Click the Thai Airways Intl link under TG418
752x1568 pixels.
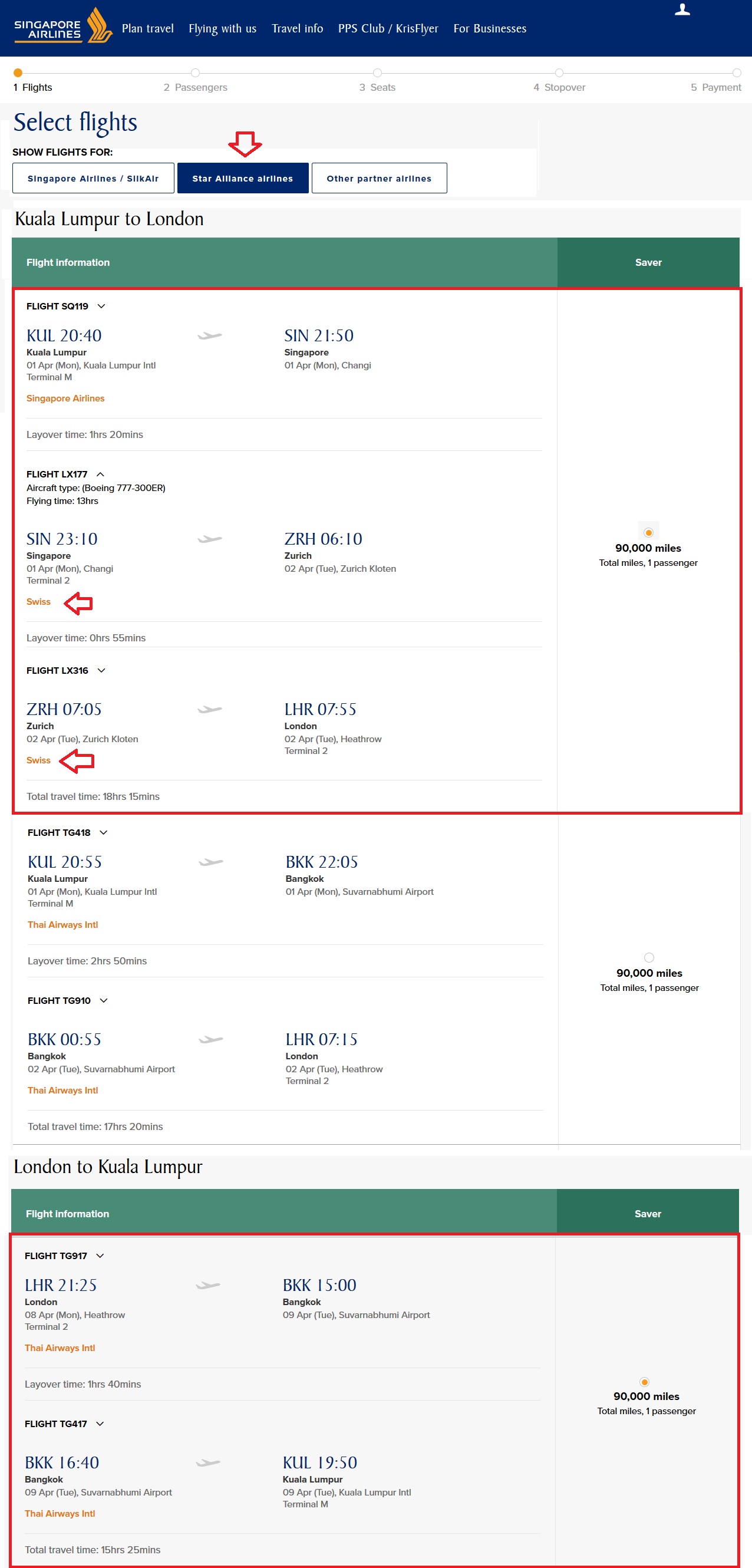point(62,925)
